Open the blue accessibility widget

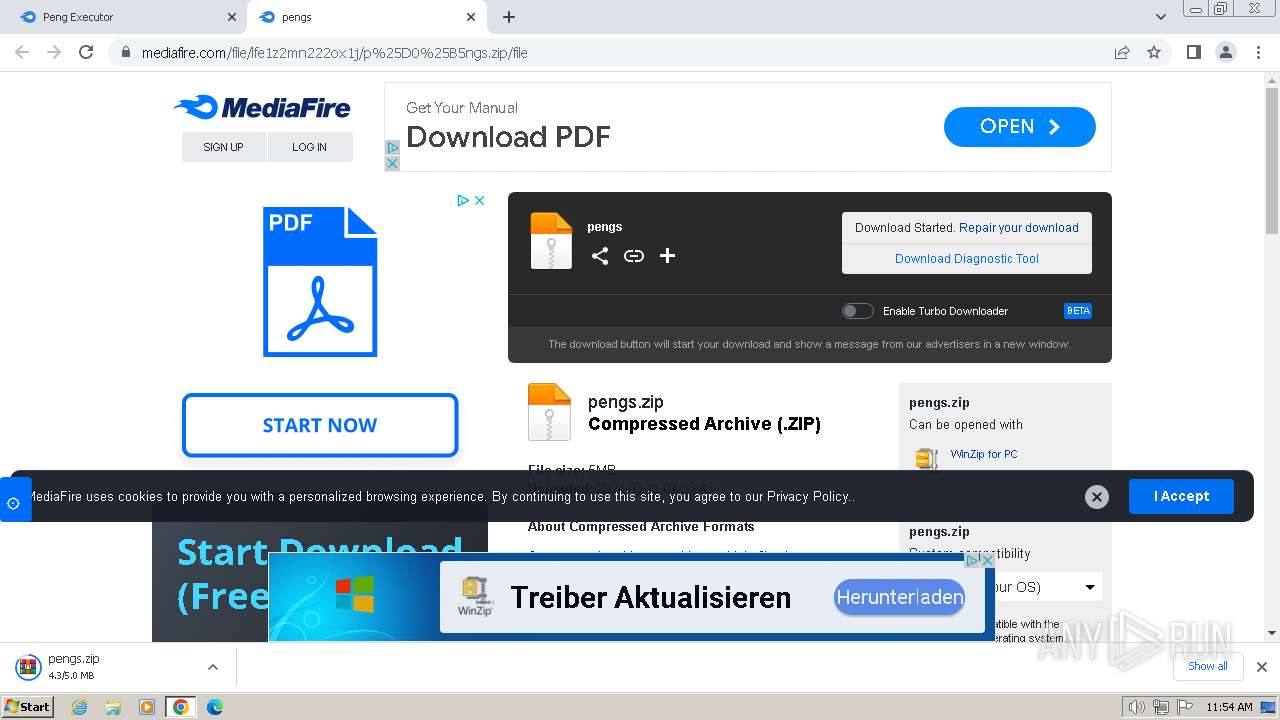pos(14,500)
